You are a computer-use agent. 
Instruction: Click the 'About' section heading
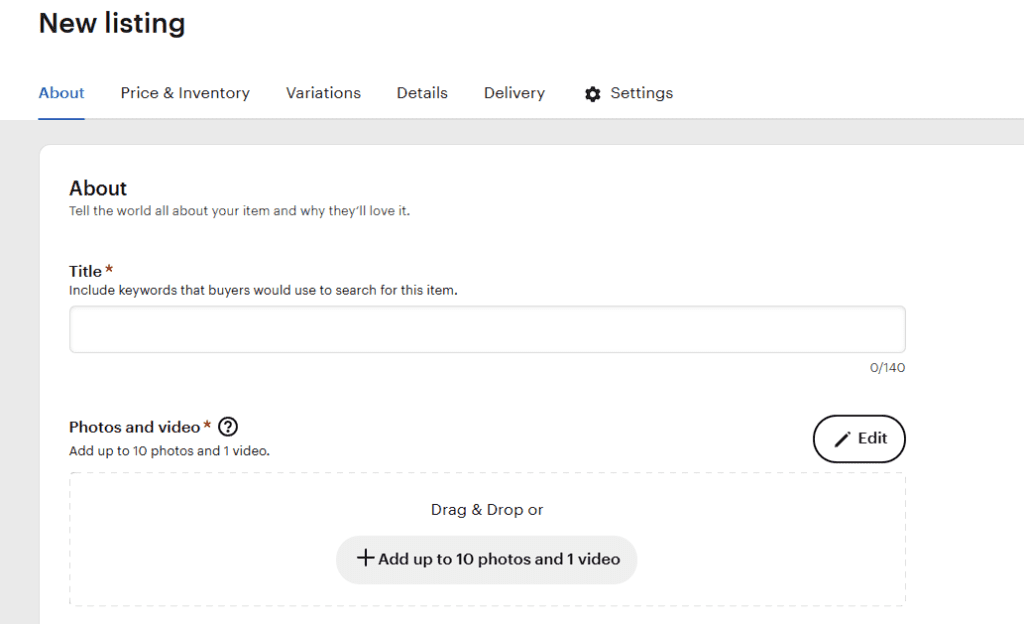98,188
